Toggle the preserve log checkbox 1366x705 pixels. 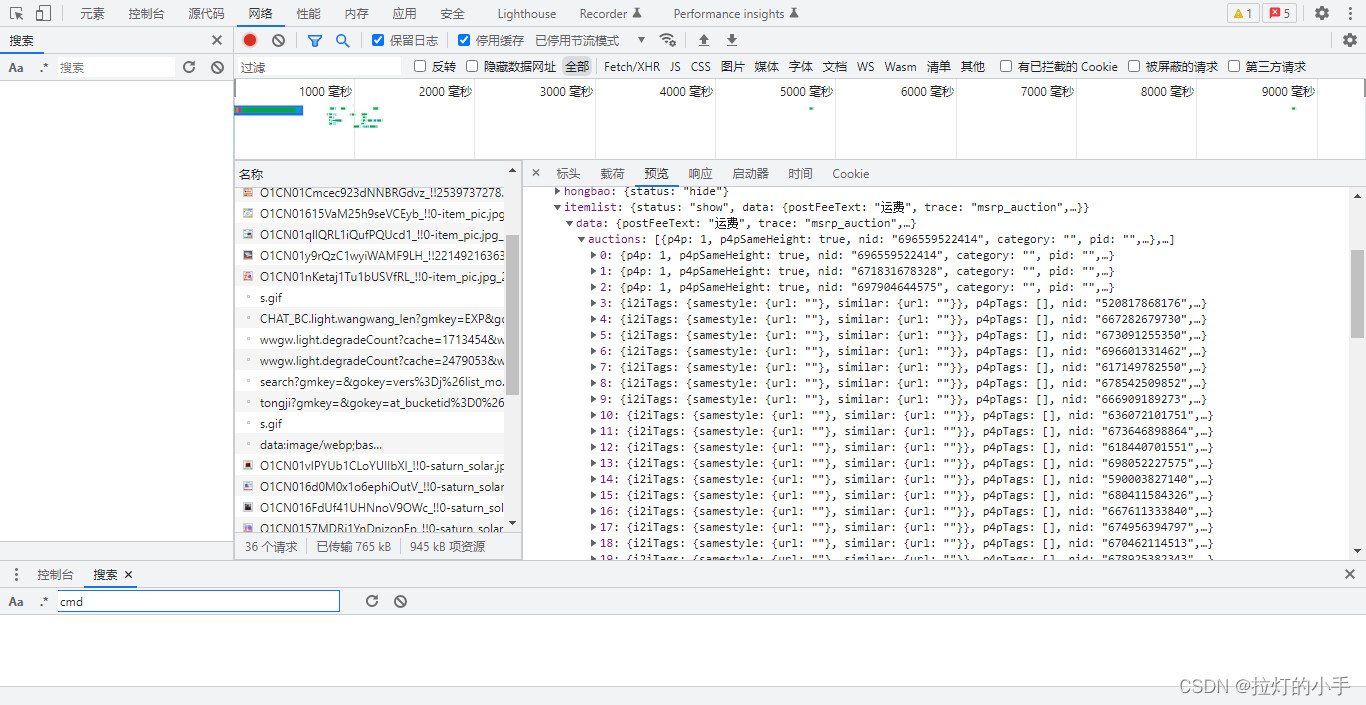(378, 40)
